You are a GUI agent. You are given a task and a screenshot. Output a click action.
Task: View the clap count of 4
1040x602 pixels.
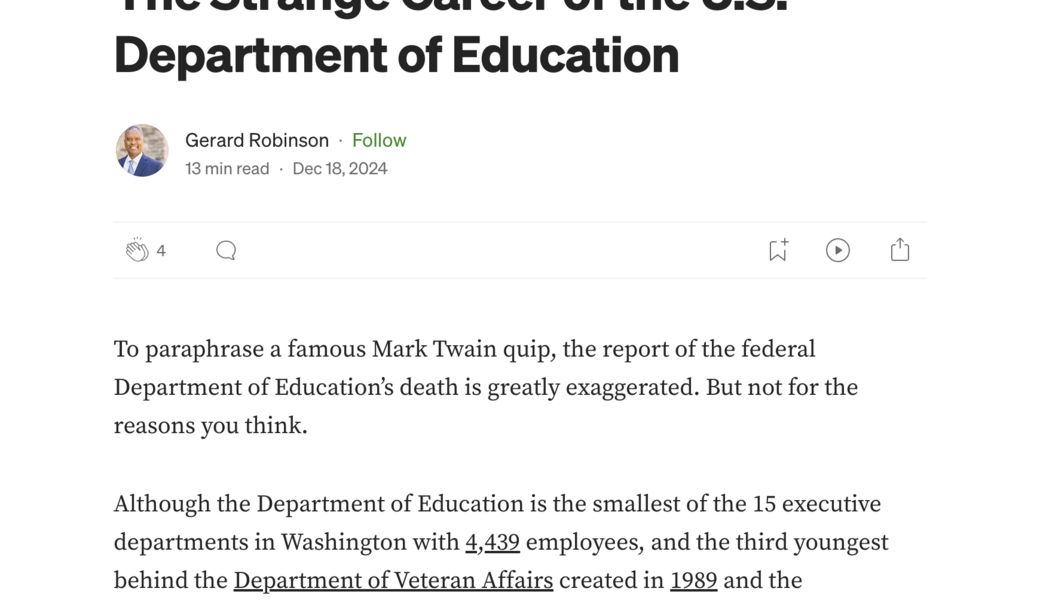(x=161, y=251)
